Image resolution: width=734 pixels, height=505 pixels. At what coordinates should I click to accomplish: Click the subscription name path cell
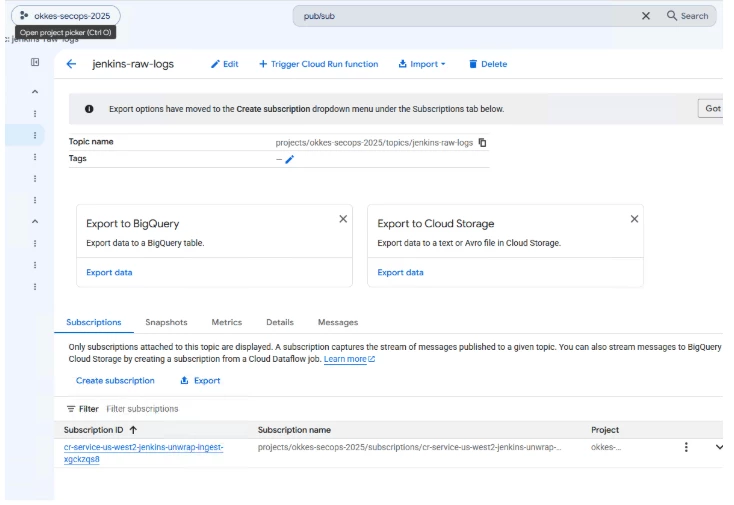tap(410, 447)
